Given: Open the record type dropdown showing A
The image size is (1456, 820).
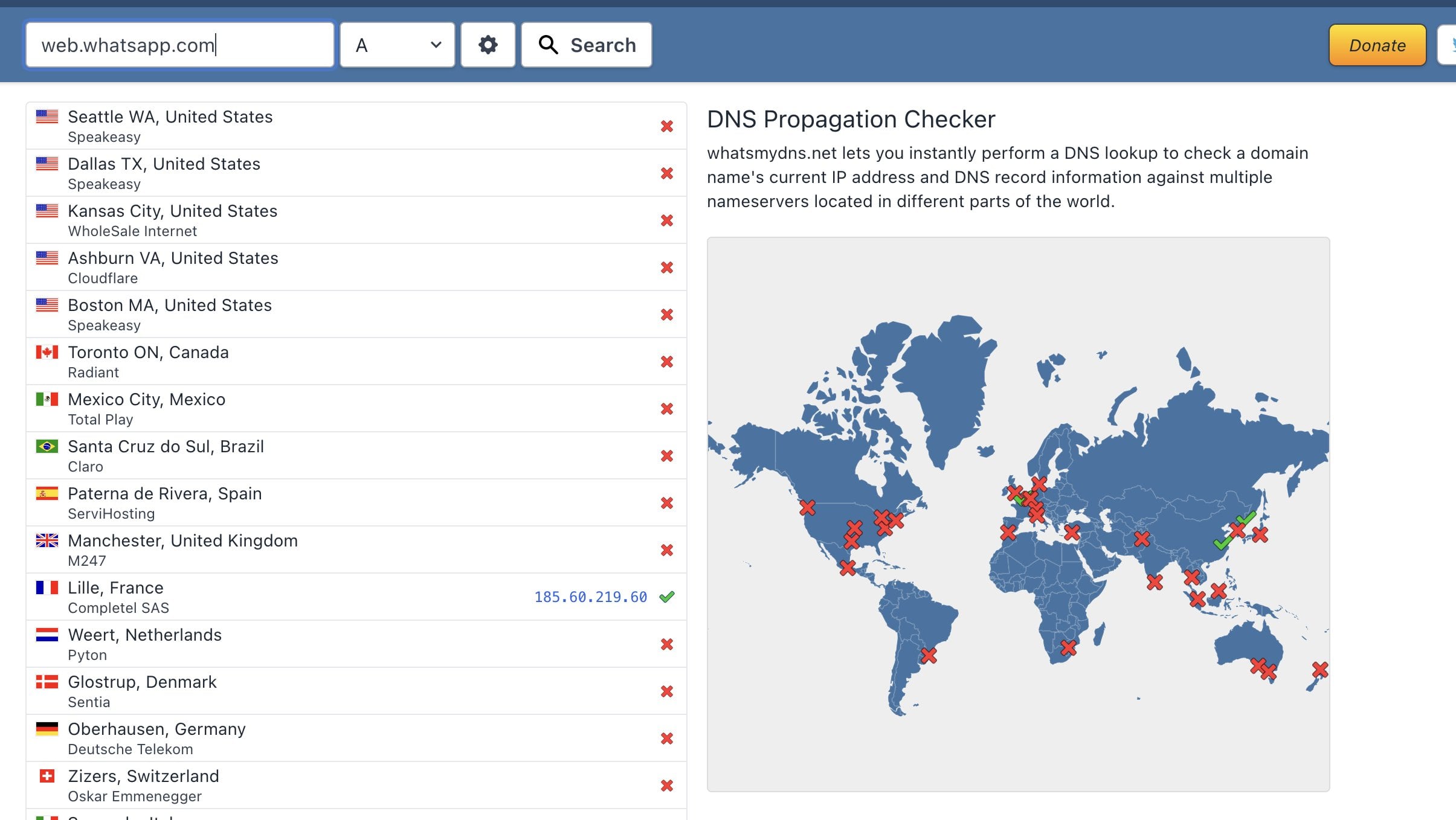Looking at the screenshot, I should (x=397, y=45).
